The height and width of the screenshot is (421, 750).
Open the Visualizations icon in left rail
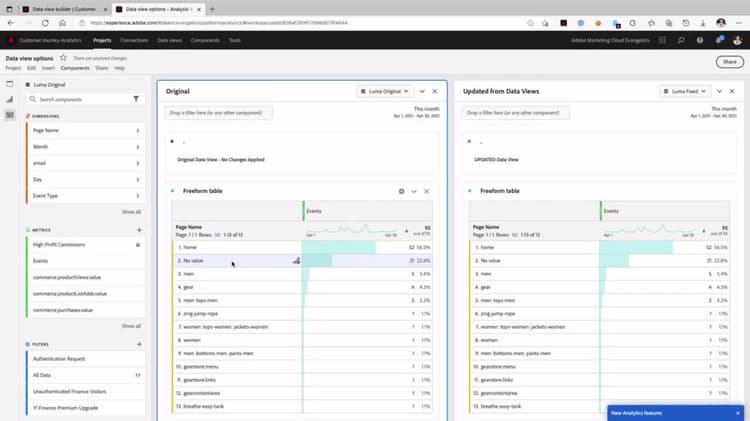[x=10, y=100]
